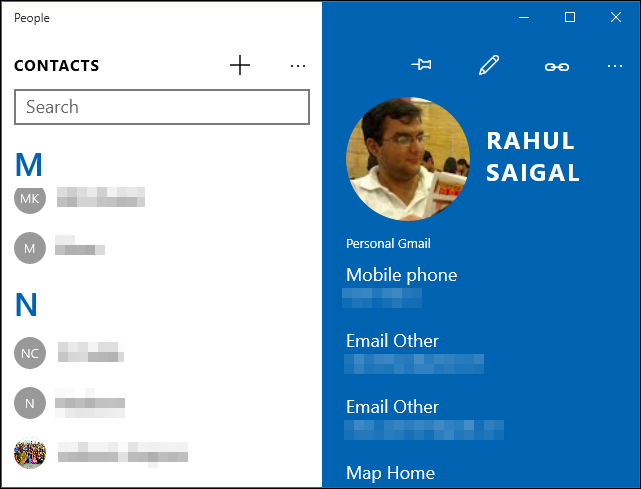Link contacts using the chain icon
The height and width of the screenshot is (489, 641).
(x=556, y=66)
